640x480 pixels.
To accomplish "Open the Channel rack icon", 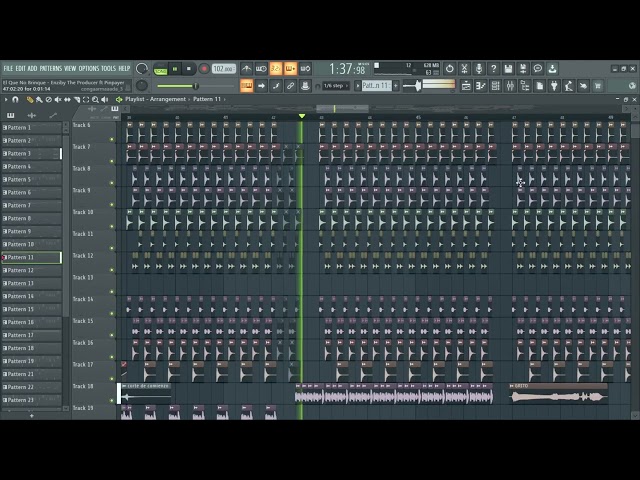I will (496, 86).
